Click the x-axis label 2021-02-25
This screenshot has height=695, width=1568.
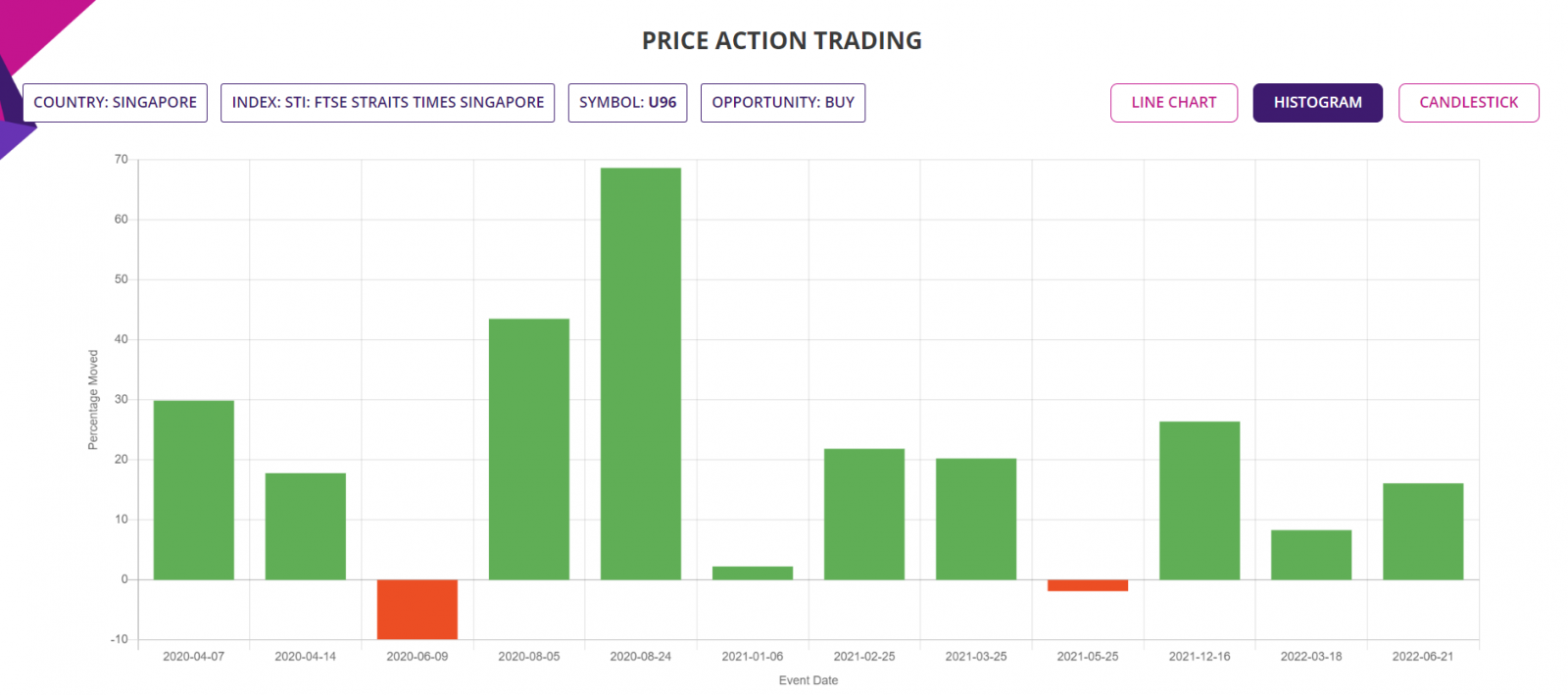[864, 657]
